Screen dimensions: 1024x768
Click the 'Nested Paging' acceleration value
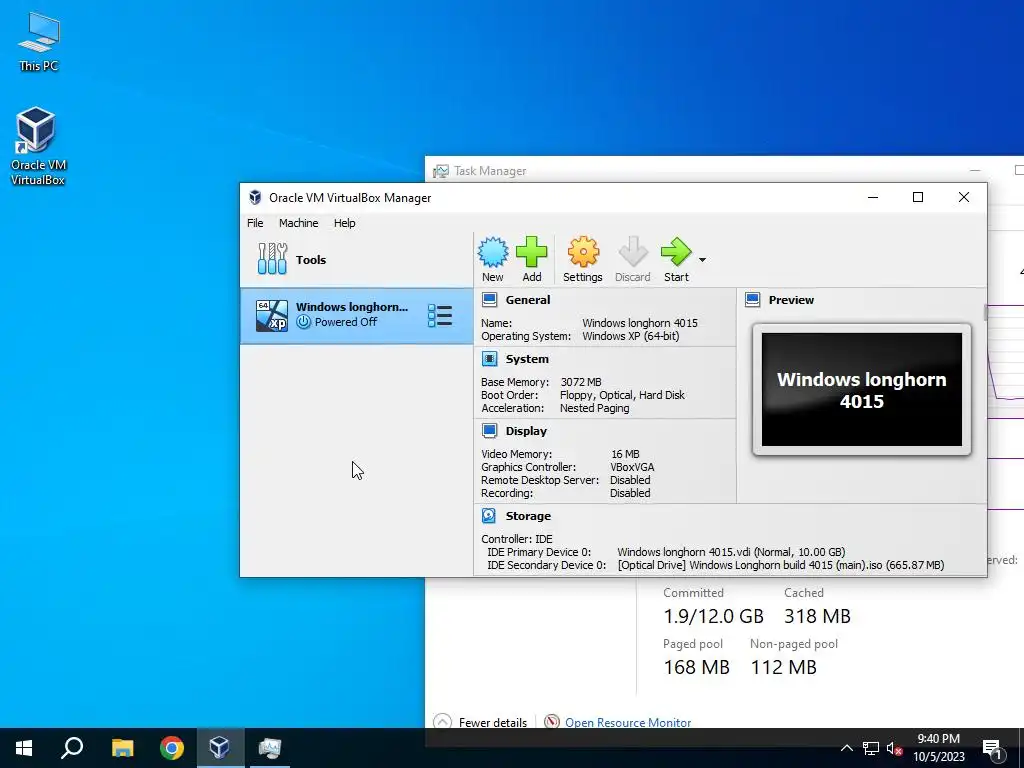click(594, 408)
